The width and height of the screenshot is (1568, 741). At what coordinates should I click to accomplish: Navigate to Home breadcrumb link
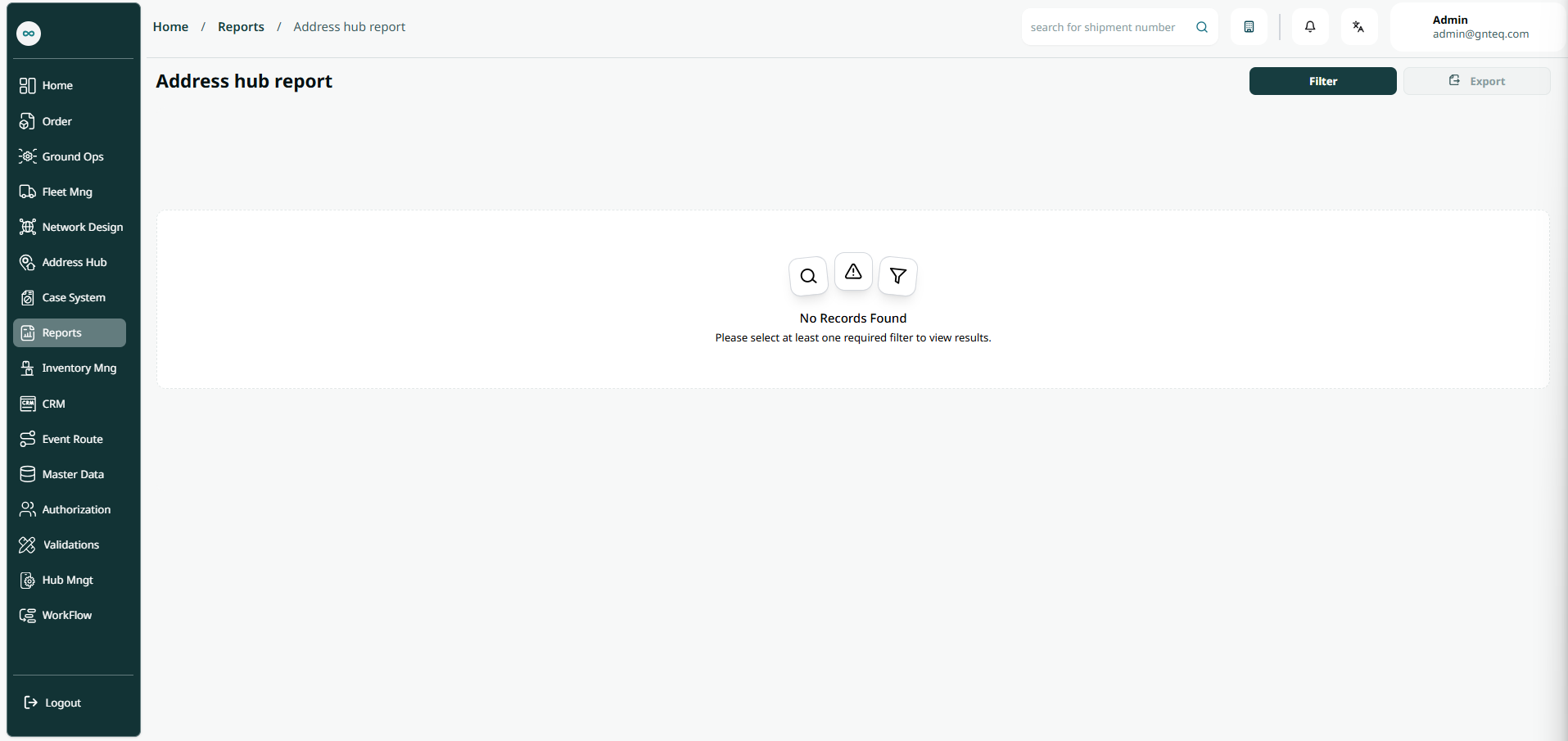click(170, 27)
